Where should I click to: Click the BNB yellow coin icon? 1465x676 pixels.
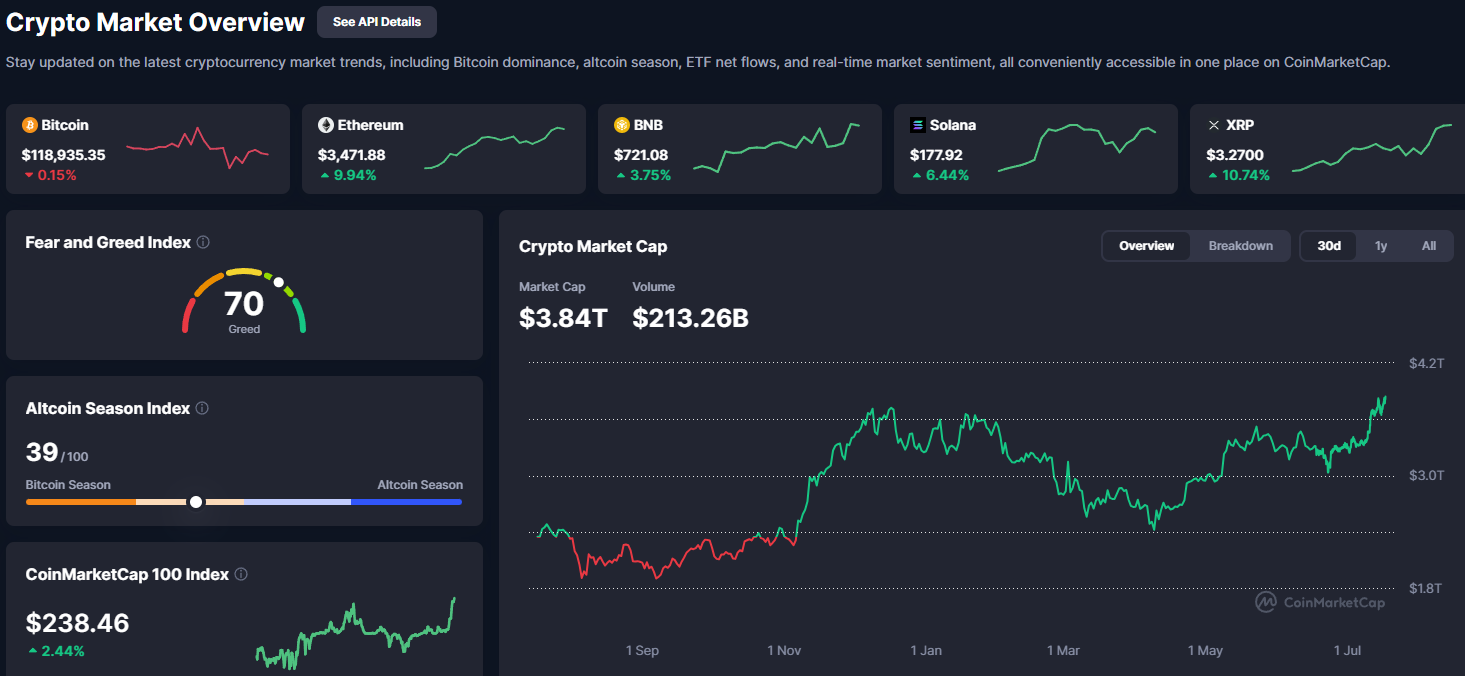pyautogui.click(x=621, y=125)
